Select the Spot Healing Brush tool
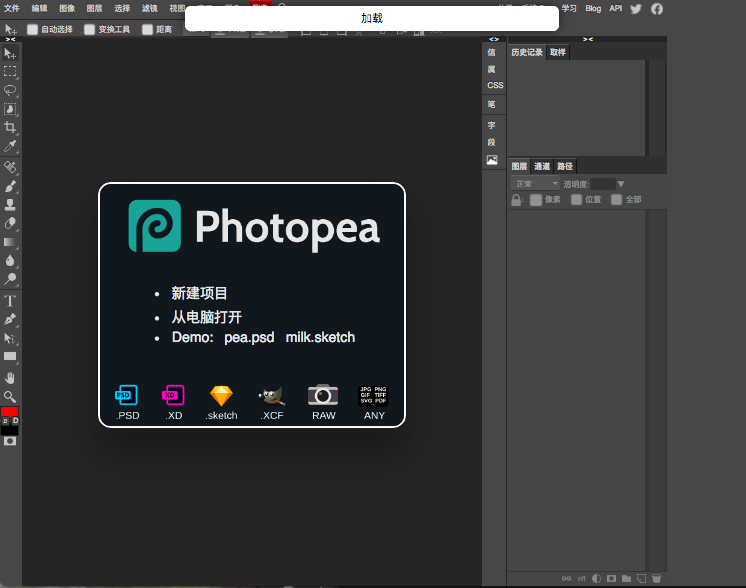Screen dimensions: 746x588 click(x=10, y=167)
